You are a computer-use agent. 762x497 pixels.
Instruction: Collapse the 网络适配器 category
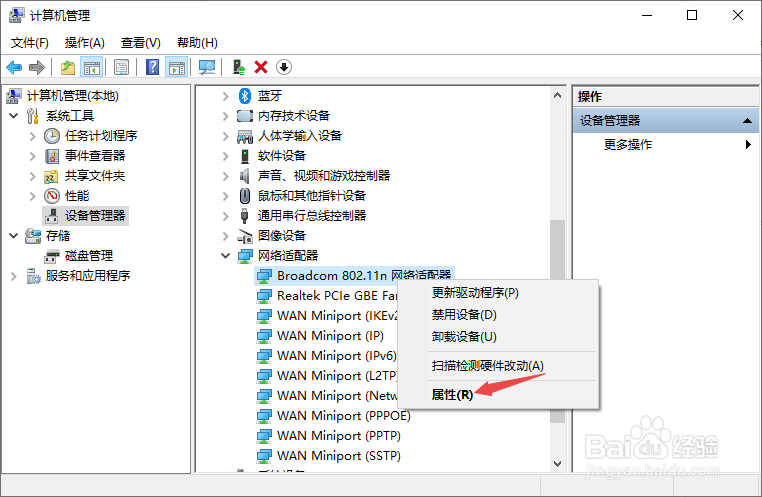(x=225, y=256)
